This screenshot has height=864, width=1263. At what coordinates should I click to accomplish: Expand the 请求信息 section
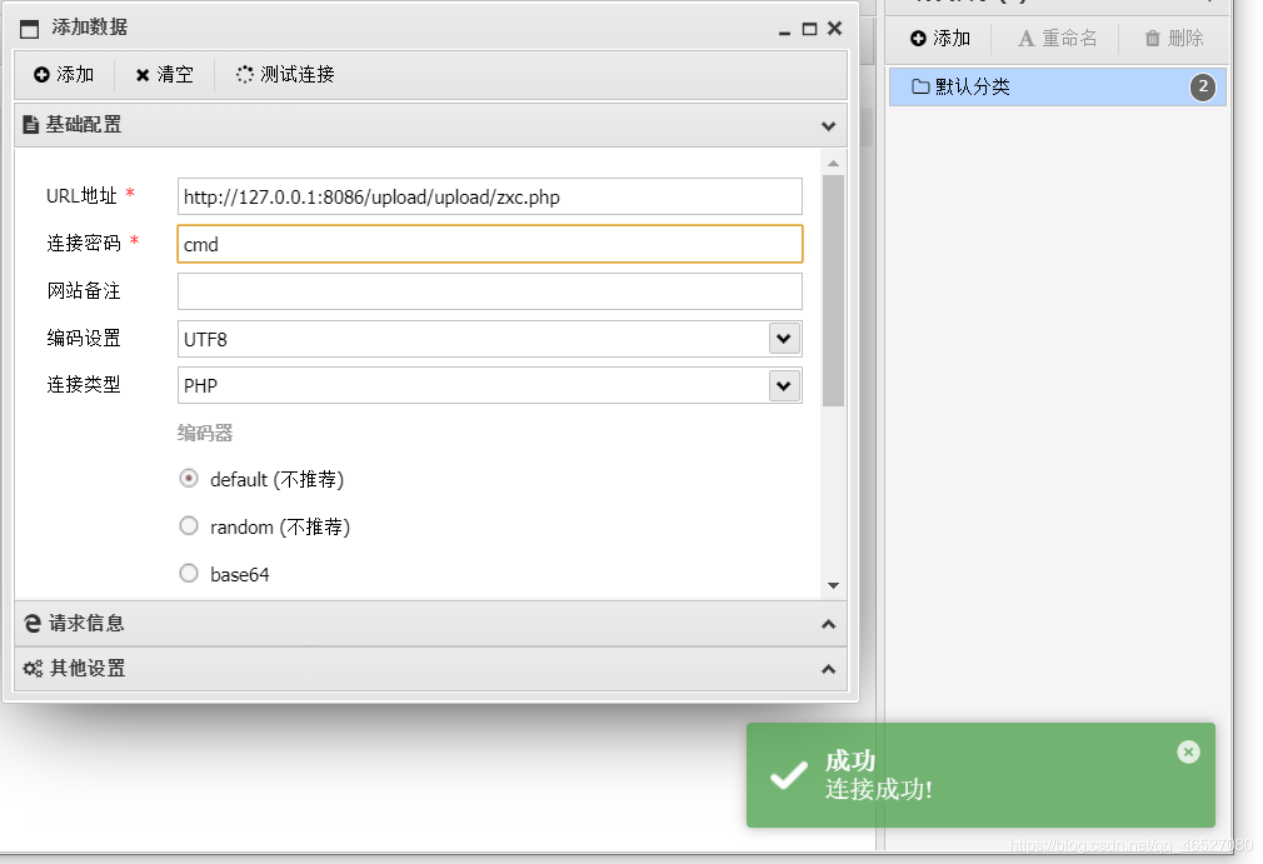click(430, 623)
